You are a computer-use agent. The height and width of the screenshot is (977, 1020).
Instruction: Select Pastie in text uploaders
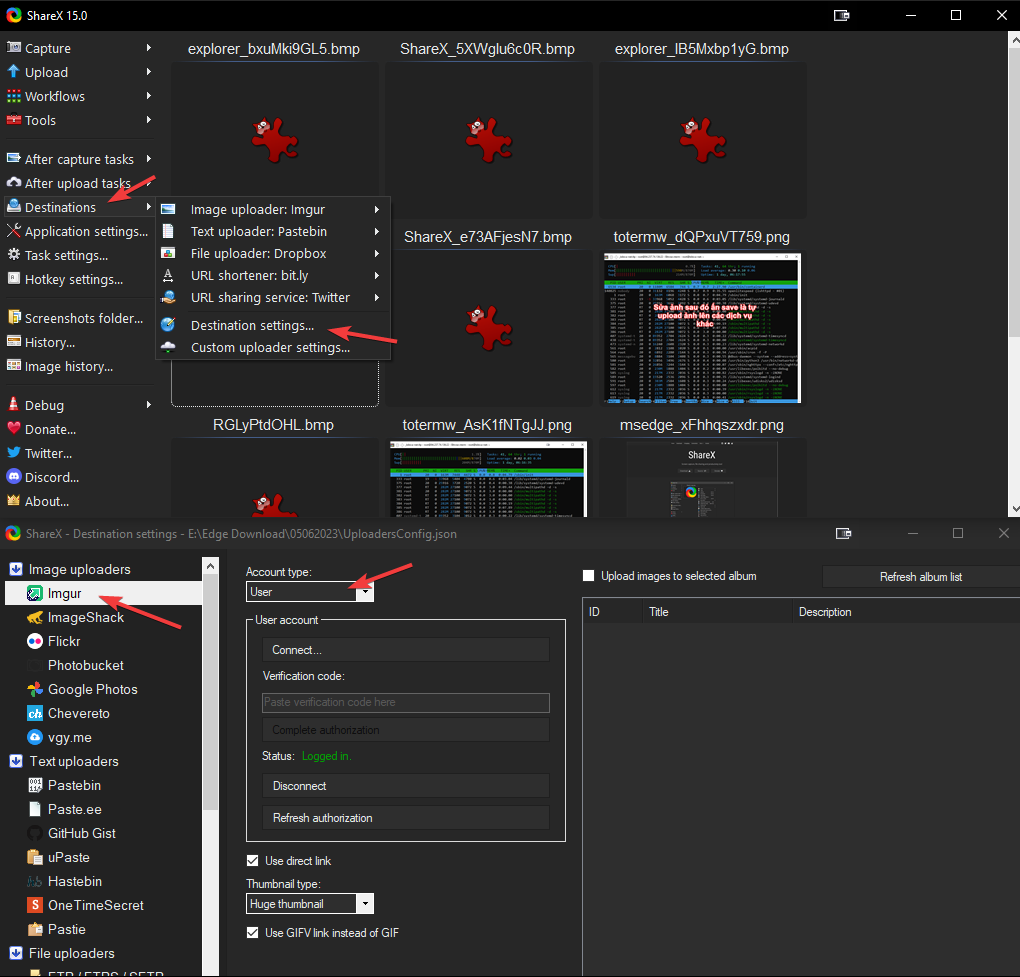[66, 930]
